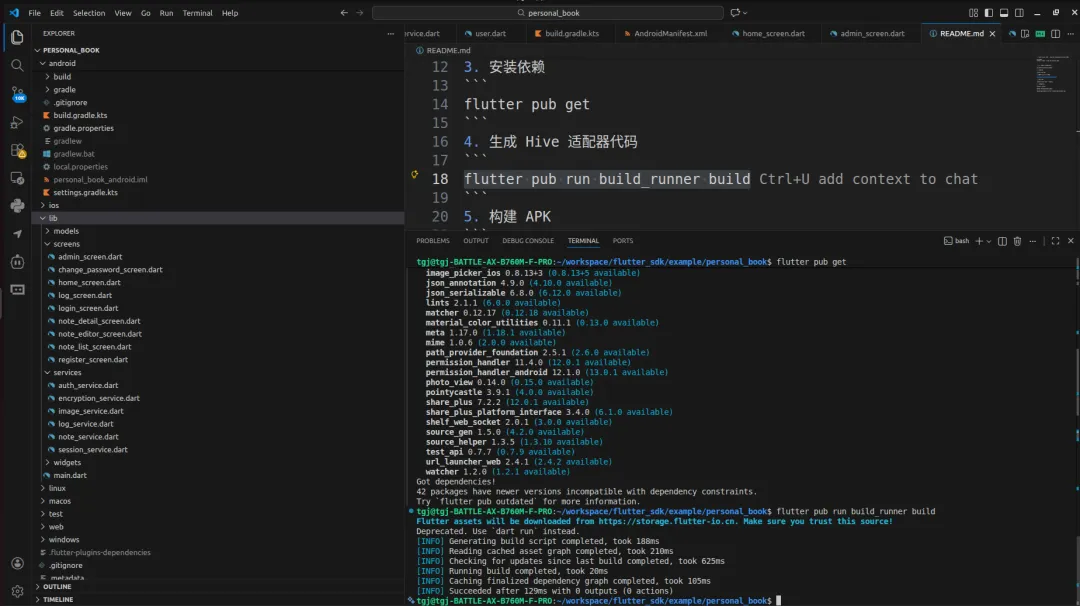The image size is (1080, 606).
Task: Open the Extensions view
Action: pyautogui.click(x=17, y=150)
